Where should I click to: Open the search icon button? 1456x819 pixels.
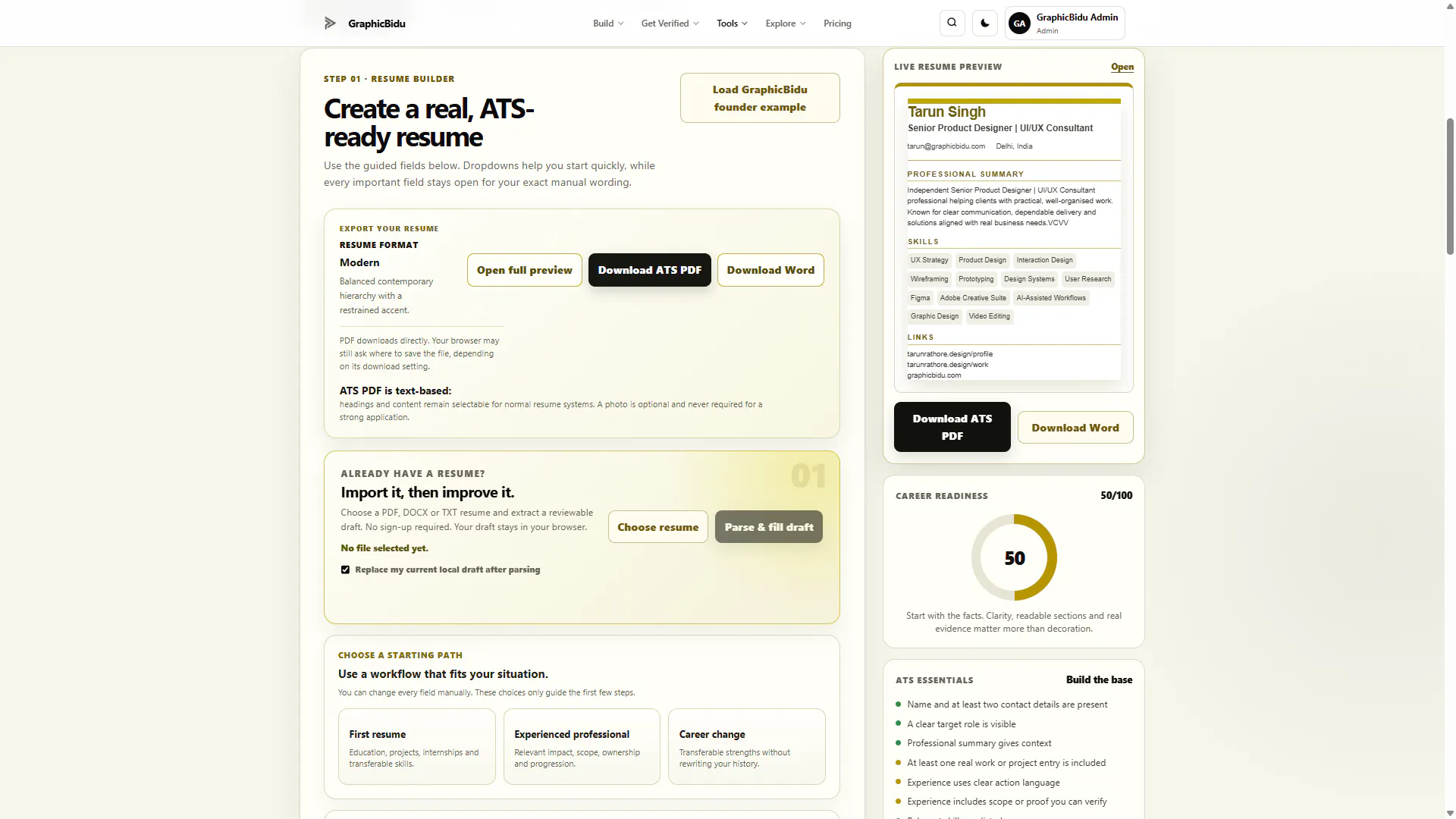coord(952,23)
